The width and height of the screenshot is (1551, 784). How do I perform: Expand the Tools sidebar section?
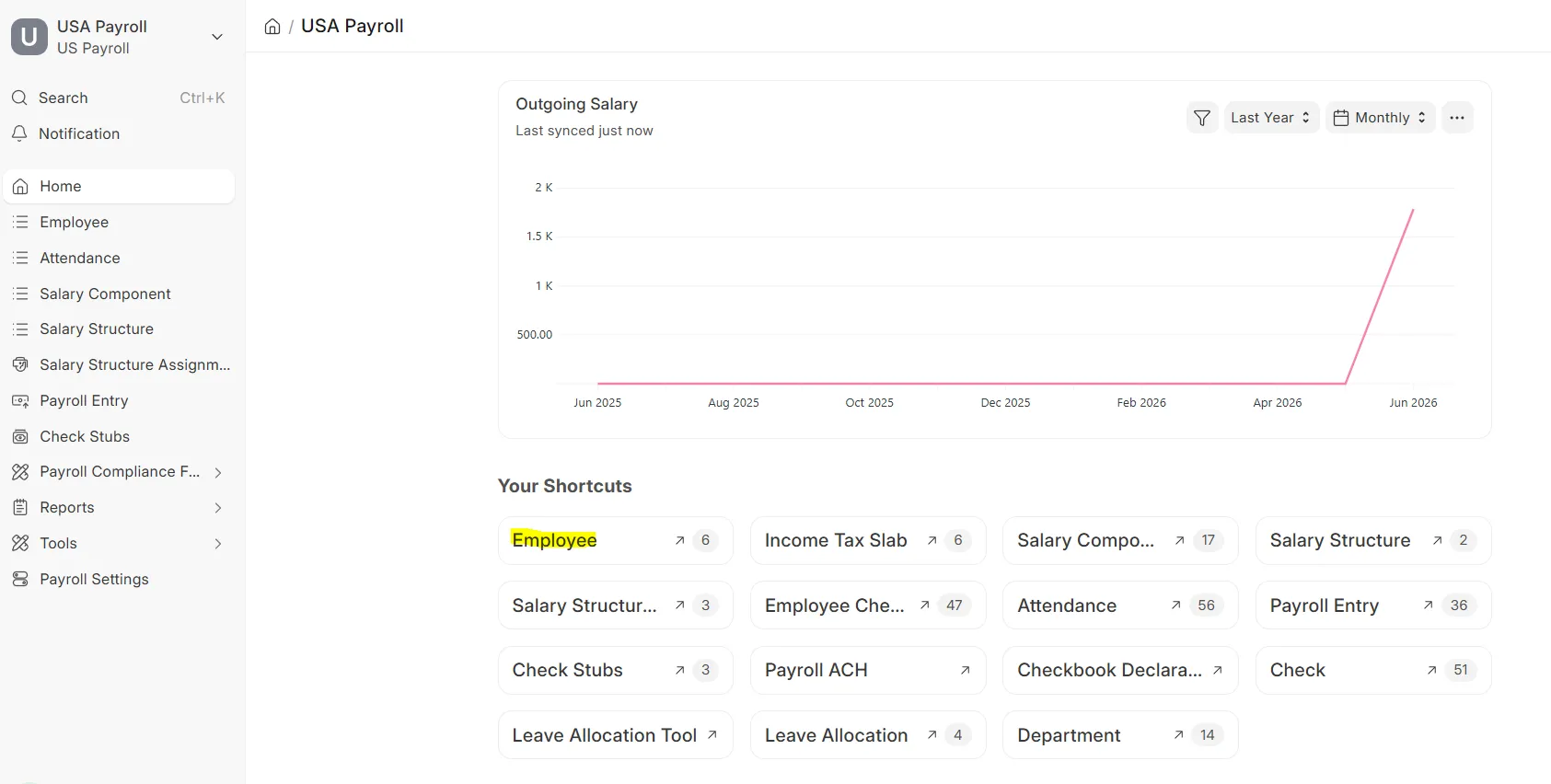tap(119, 544)
